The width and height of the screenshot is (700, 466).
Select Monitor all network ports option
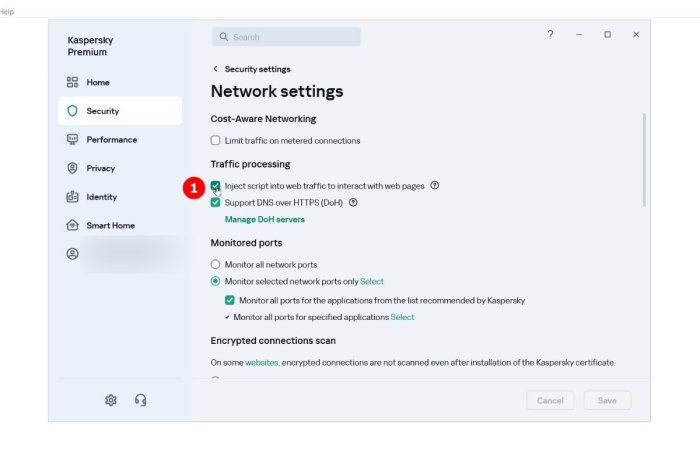click(215, 265)
